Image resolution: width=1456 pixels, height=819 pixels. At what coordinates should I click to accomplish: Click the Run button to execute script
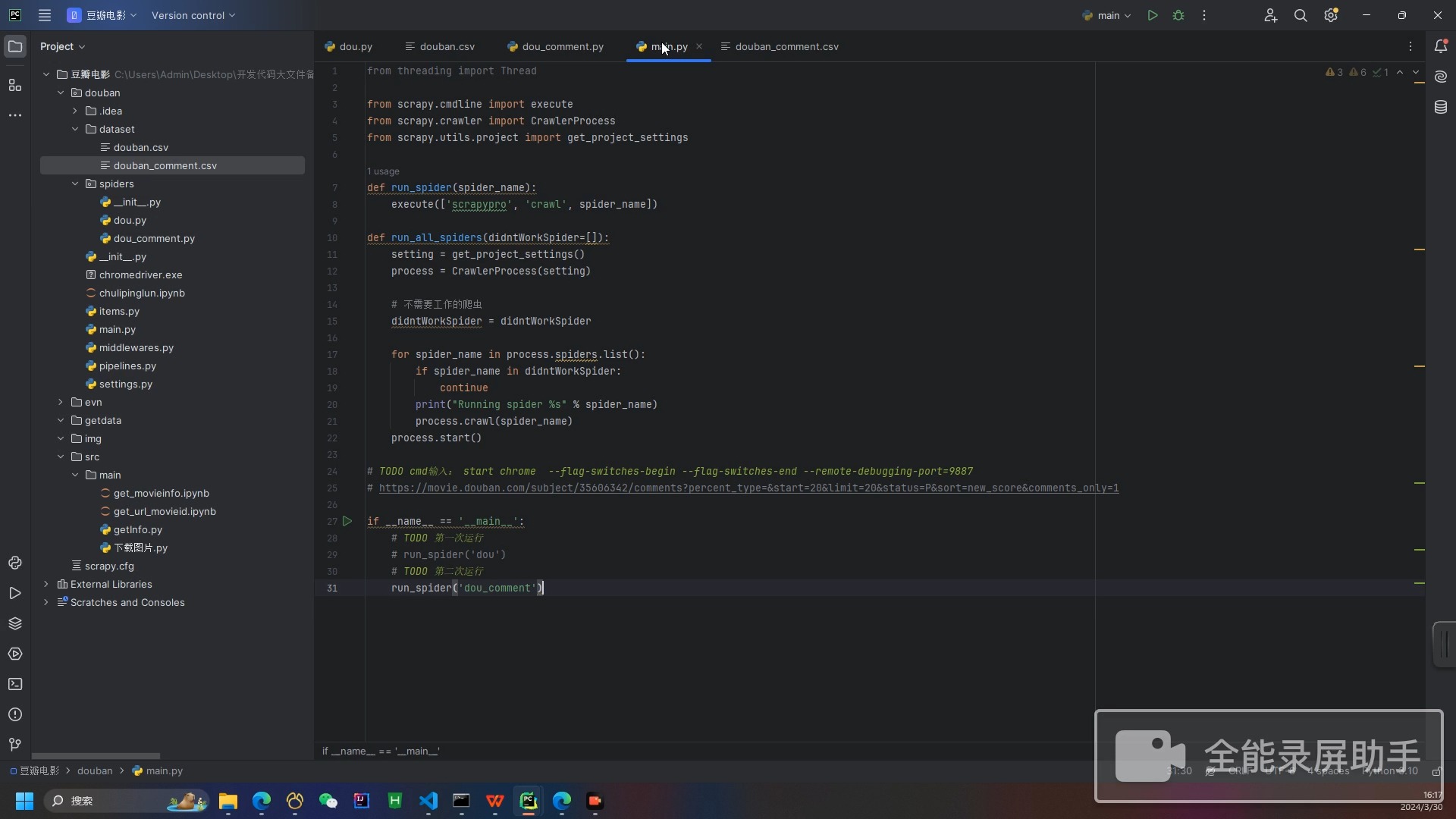click(1153, 15)
